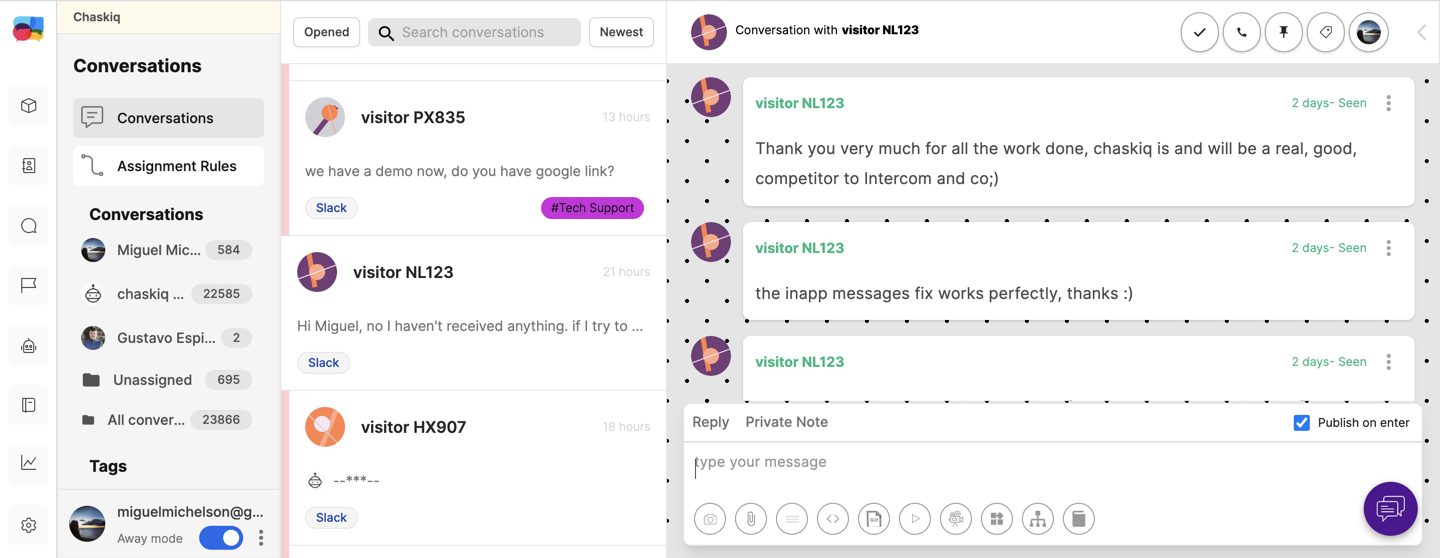Pin the conversation with the pin icon
This screenshot has height=558, width=1440.
[1283, 32]
